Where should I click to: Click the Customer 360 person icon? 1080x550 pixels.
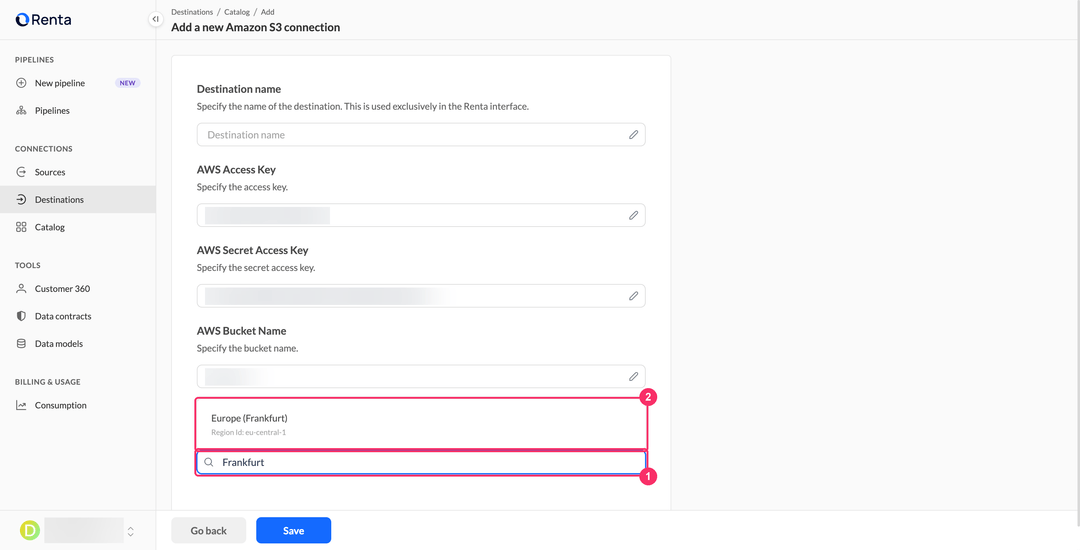(21, 289)
